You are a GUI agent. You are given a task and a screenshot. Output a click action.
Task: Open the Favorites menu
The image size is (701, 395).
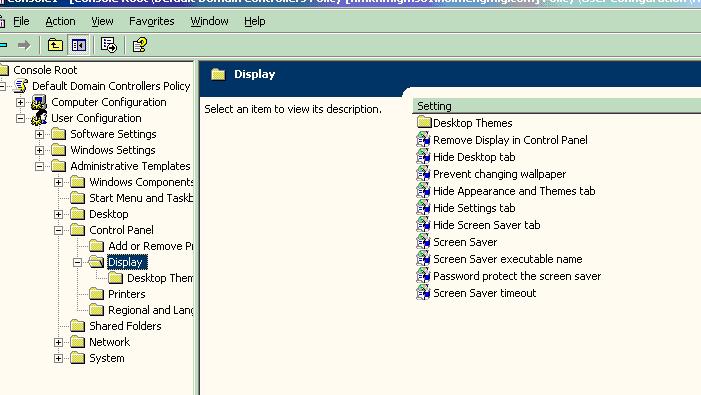[x=152, y=21]
